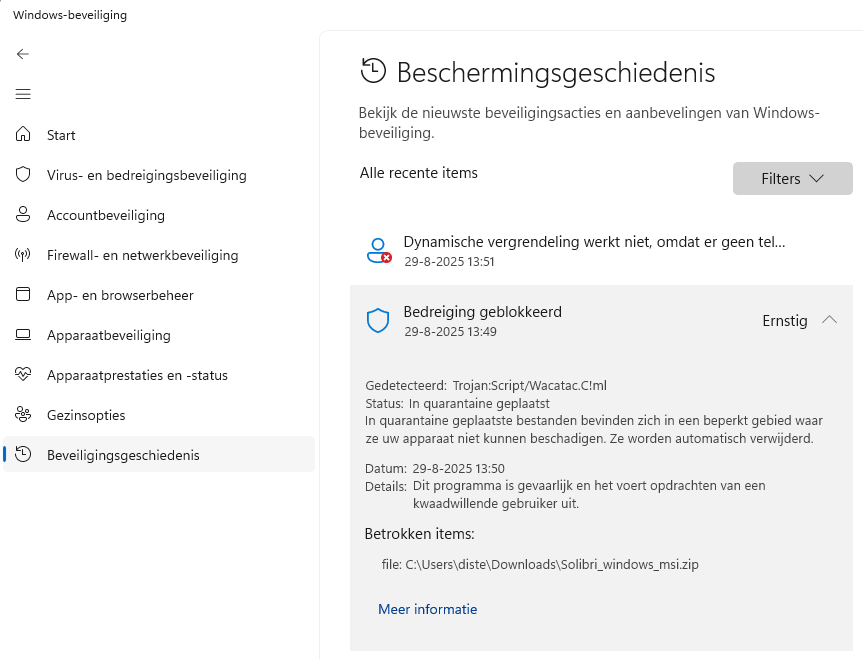
Task: Go to Virus- en bedreigingsbeveiliging
Action: click(159, 175)
